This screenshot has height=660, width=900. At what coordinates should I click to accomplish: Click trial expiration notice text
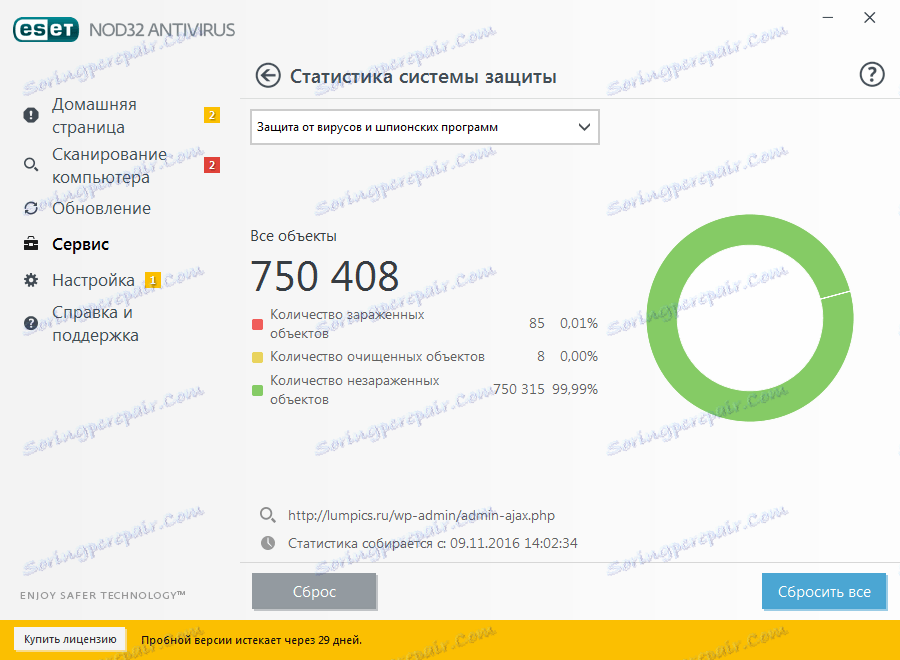251,640
